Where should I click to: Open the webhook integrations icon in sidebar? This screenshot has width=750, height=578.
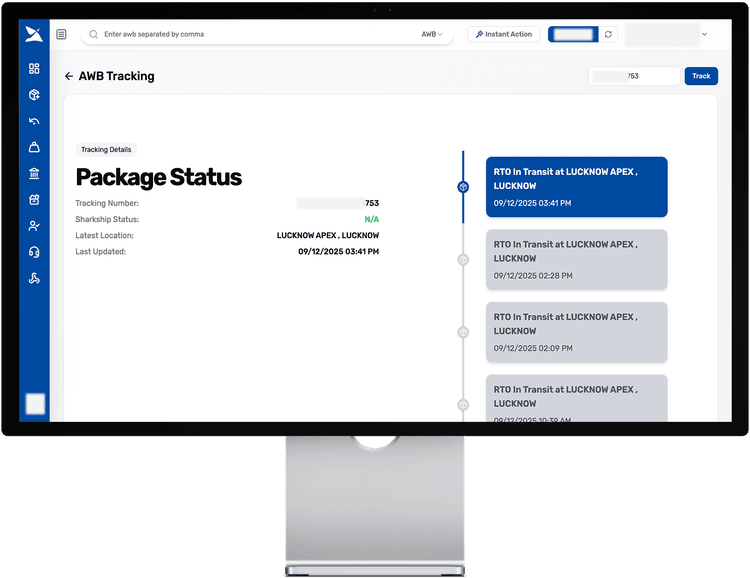tap(34, 278)
